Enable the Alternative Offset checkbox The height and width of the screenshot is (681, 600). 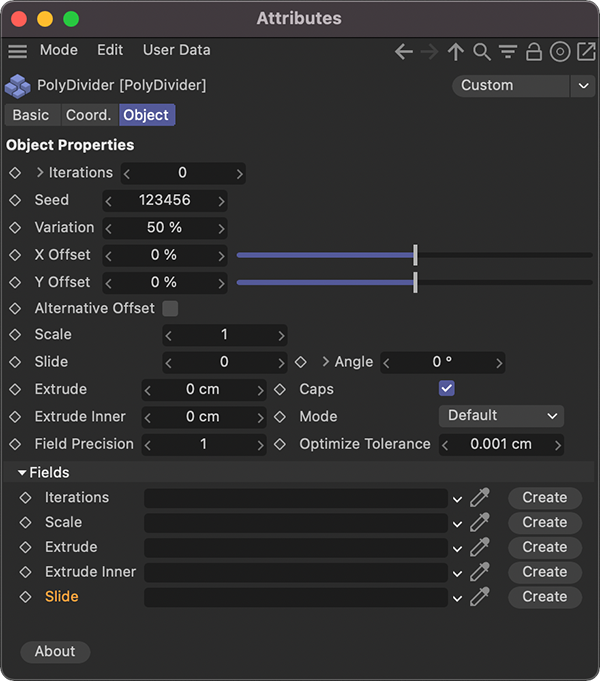170,308
